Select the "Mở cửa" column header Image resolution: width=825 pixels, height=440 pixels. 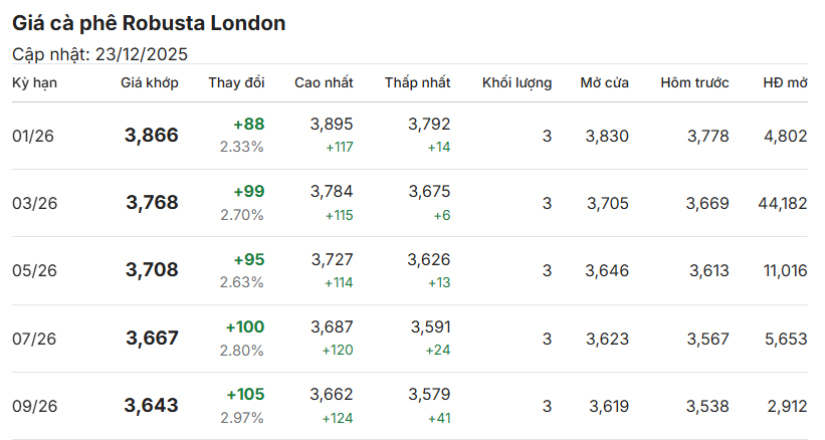click(604, 82)
